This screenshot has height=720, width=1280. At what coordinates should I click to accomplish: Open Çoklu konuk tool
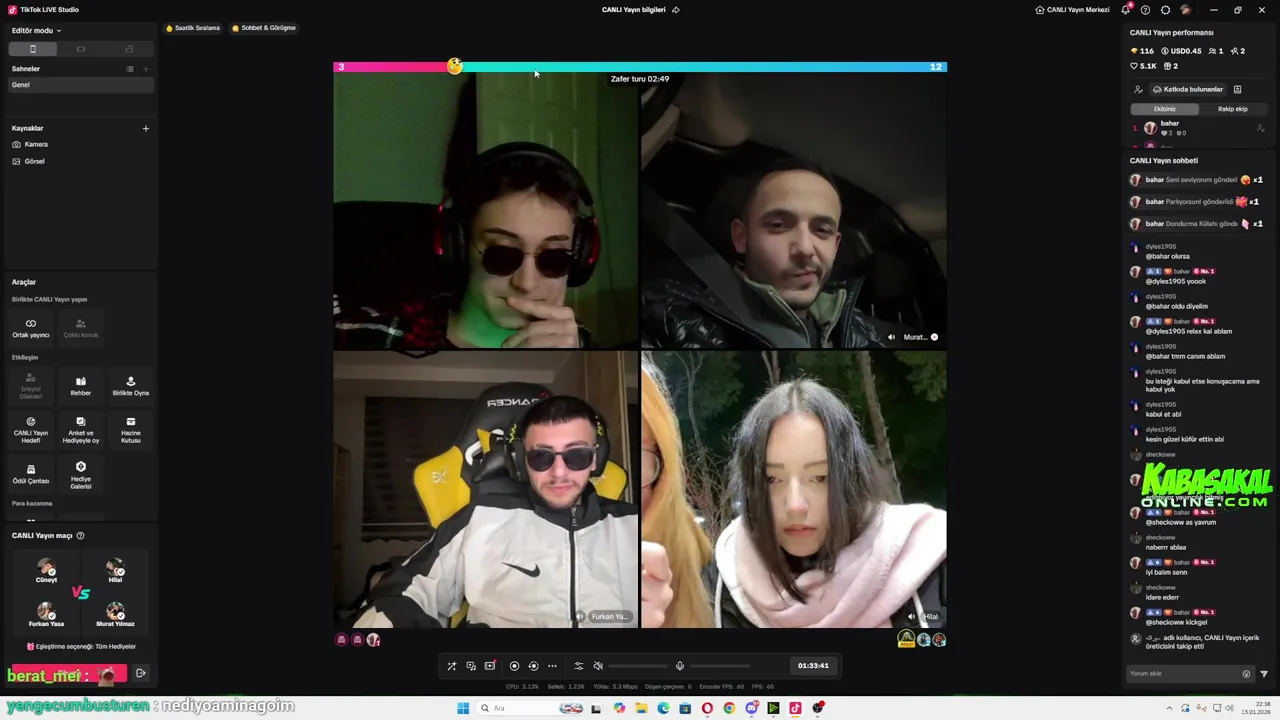81,328
